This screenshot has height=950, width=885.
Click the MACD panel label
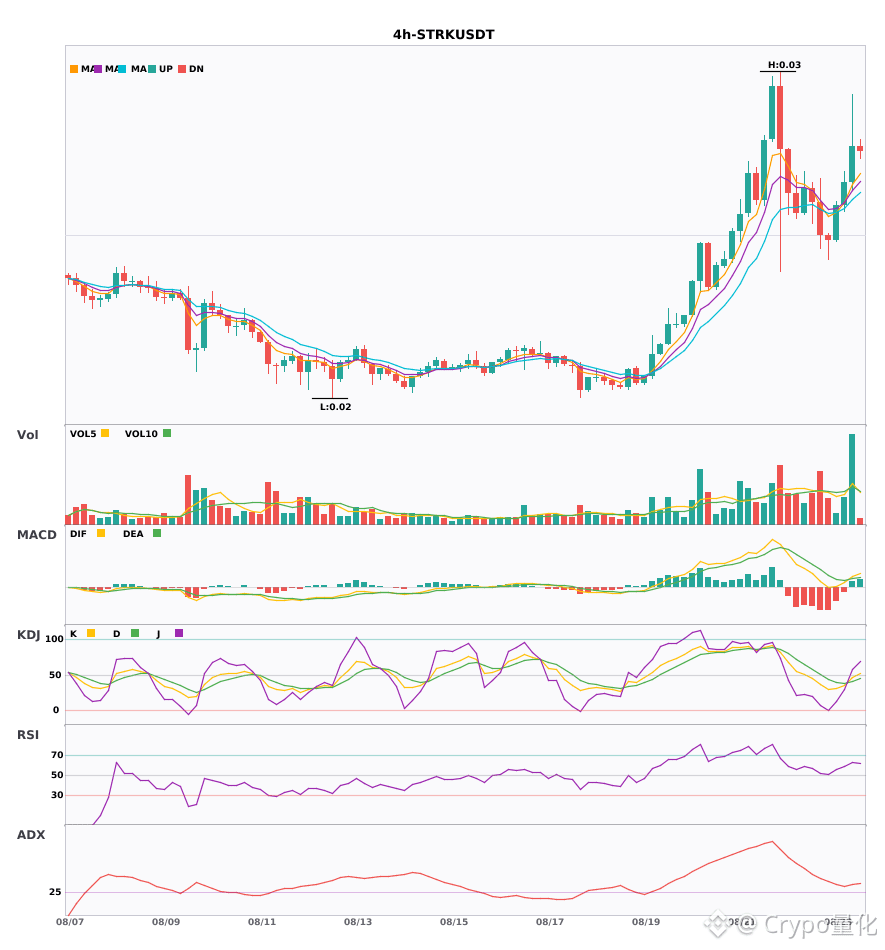(x=36, y=535)
